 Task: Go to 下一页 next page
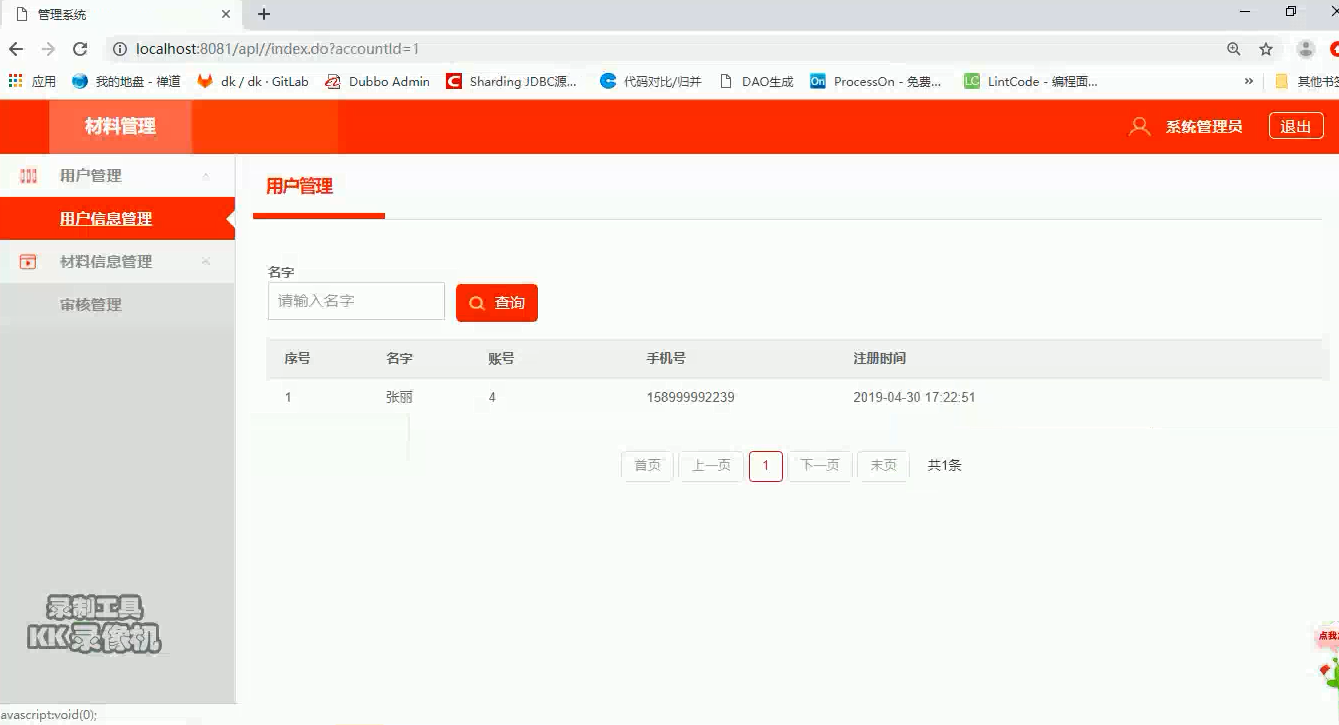[x=820, y=466]
